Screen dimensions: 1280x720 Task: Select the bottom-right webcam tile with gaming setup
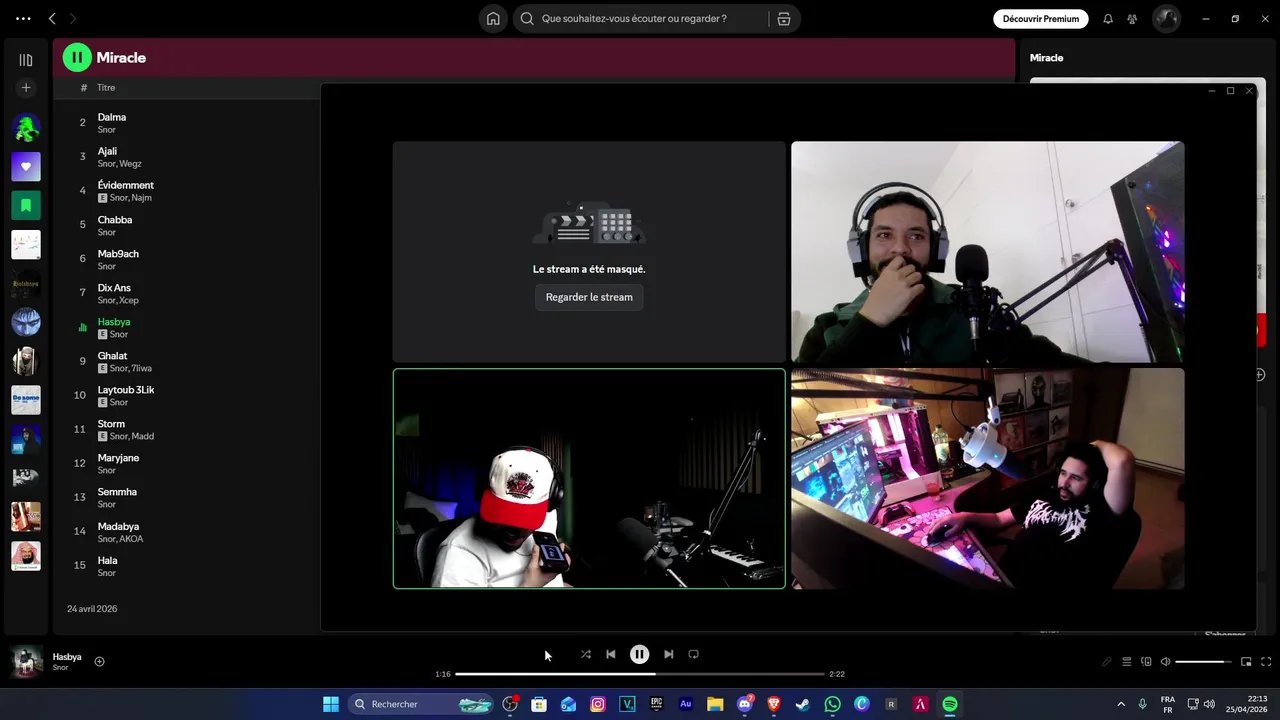click(x=988, y=479)
